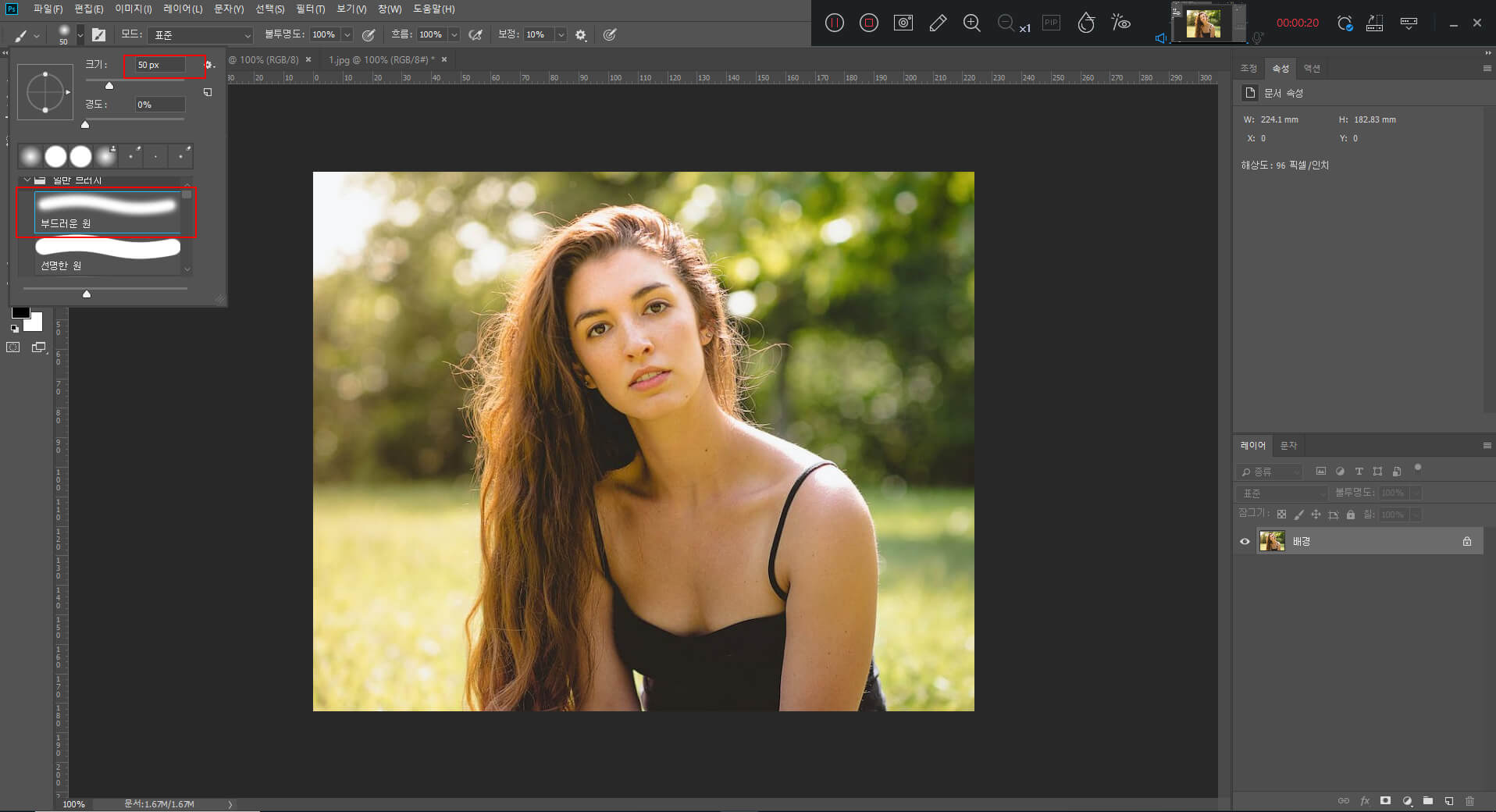Toggle airbrush build-up effect next to 흐름
The height and width of the screenshot is (812, 1496).
(x=475, y=34)
